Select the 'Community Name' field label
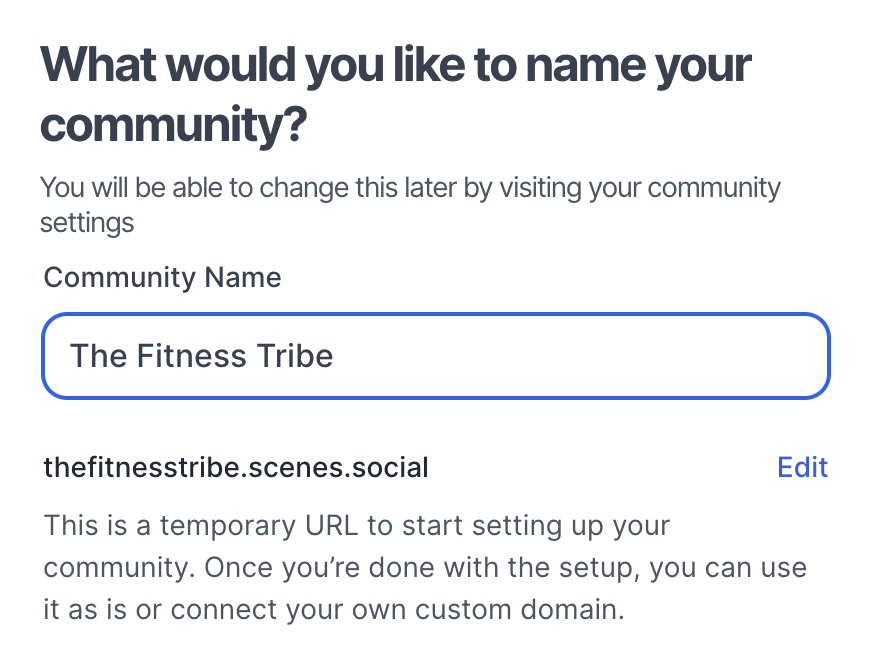Screen dimensions: 884x645 [162, 277]
